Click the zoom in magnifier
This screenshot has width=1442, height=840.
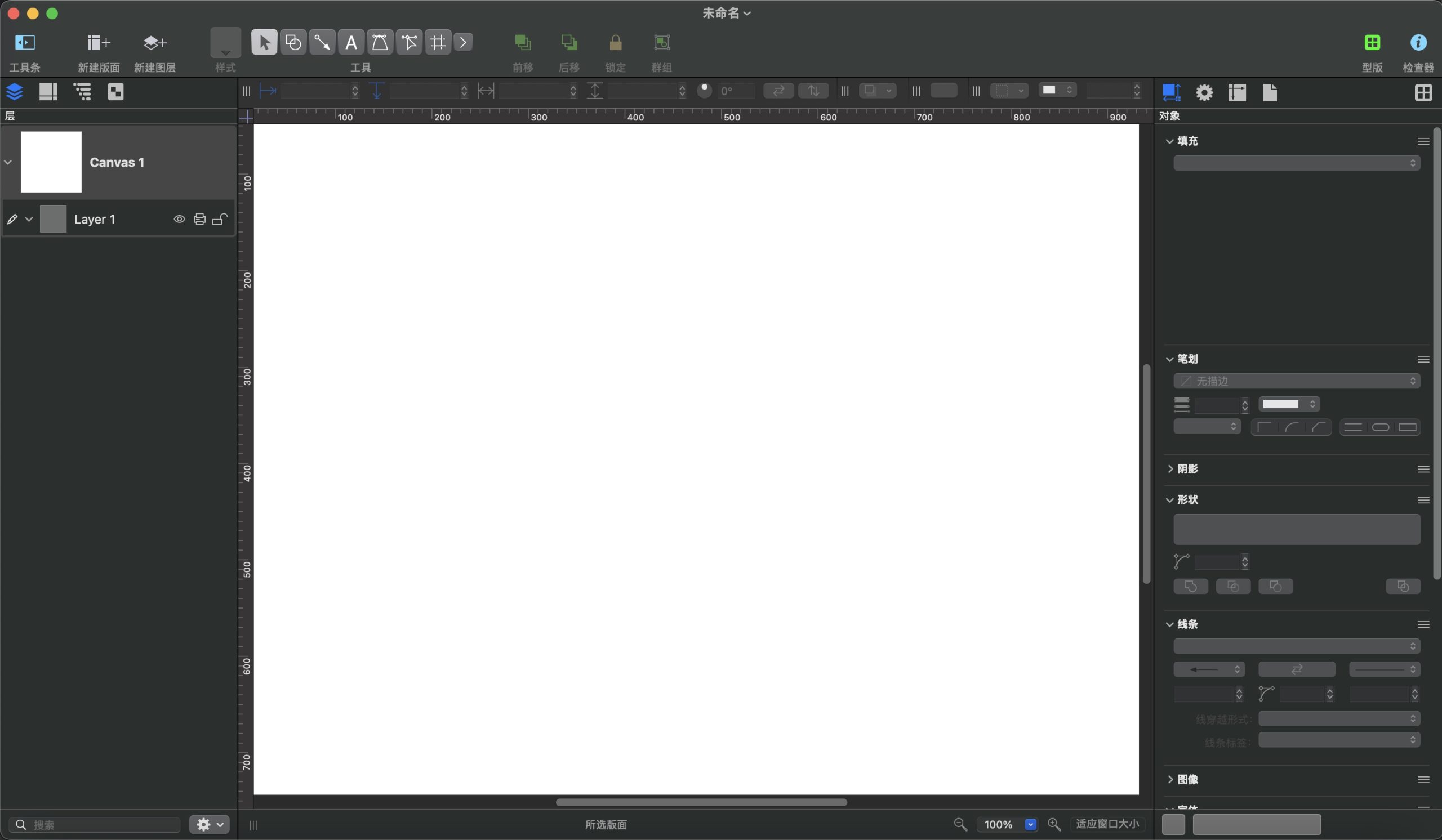pos(1054,824)
